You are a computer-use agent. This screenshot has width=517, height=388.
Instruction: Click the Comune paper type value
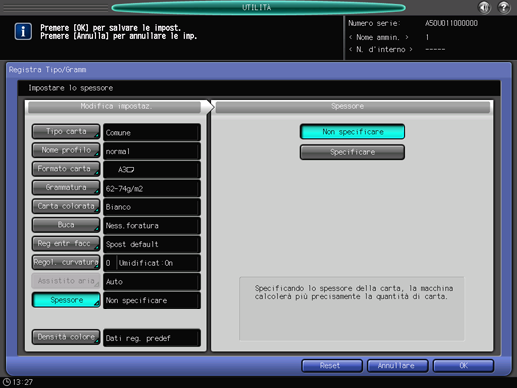pos(152,132)
